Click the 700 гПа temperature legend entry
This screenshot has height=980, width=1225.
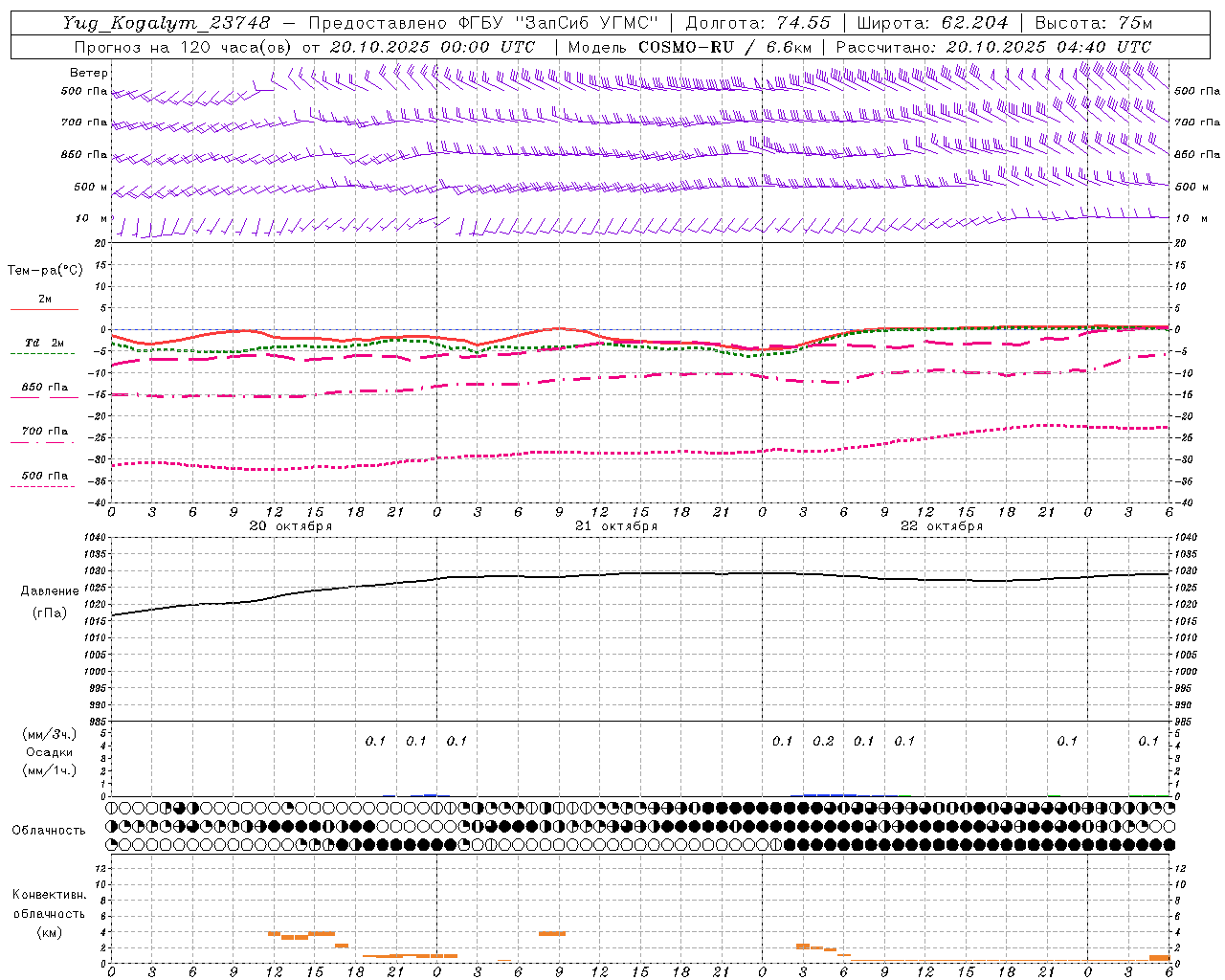click(x=45, y=432)
